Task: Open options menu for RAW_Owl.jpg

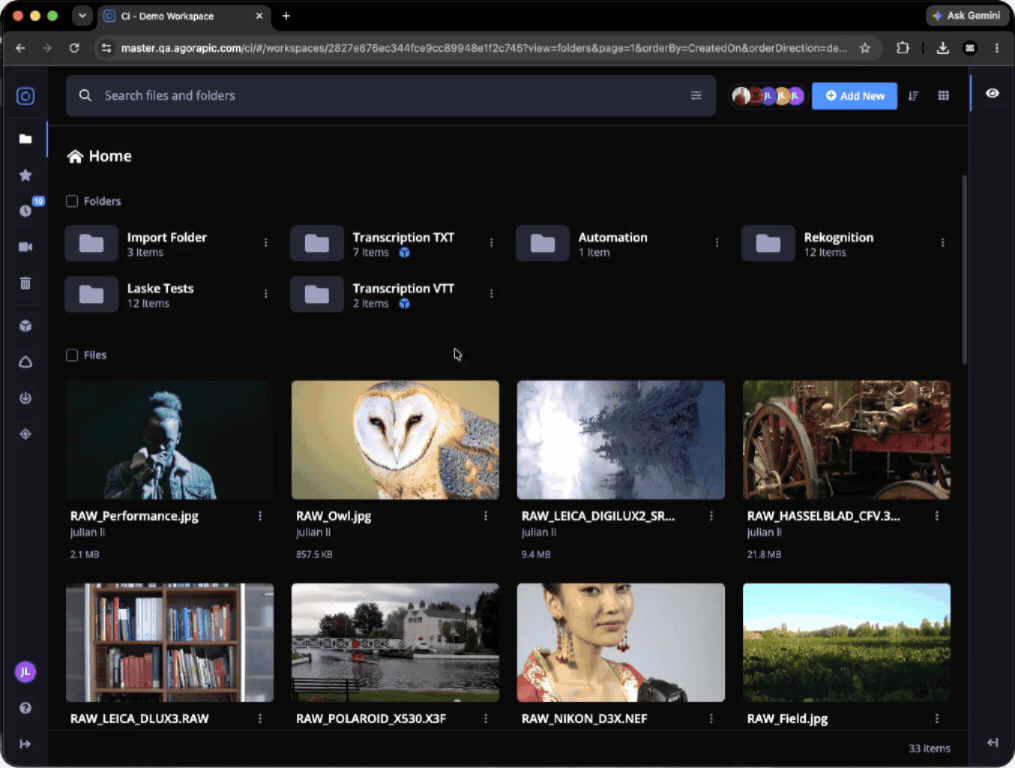Action: [485, 516]
